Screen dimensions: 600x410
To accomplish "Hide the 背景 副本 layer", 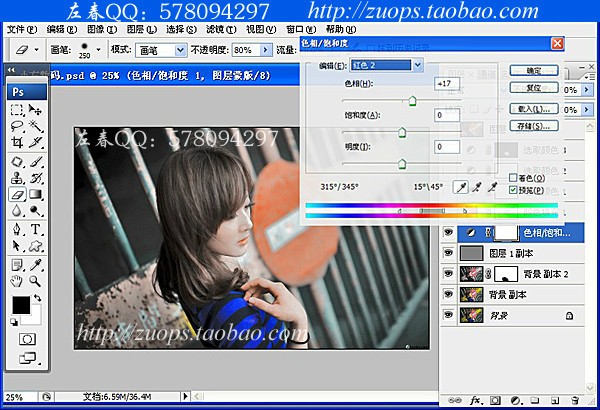I will click(x=448, y=294).
